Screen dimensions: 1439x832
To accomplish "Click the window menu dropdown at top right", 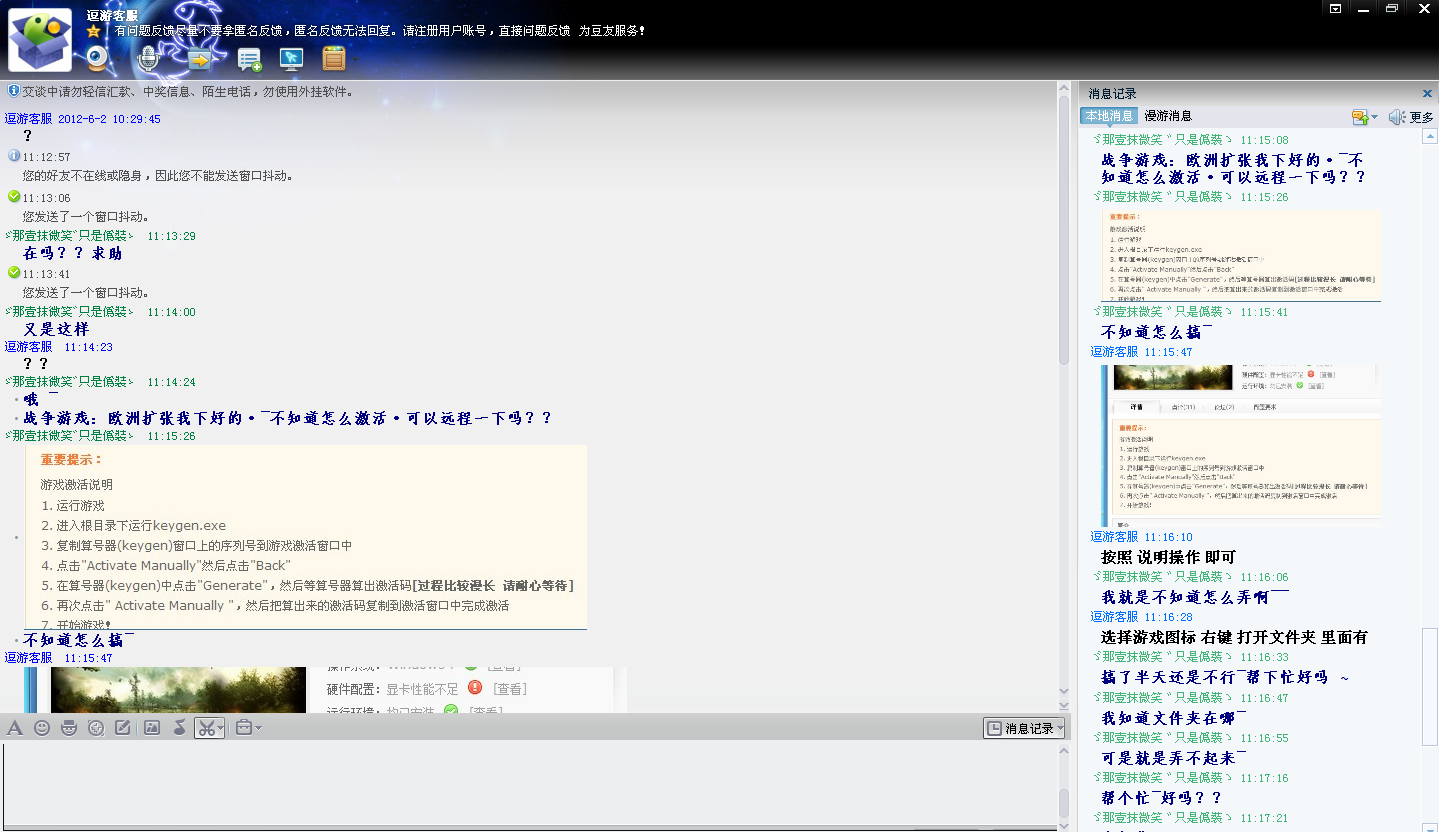I will tap(1335, 8).
